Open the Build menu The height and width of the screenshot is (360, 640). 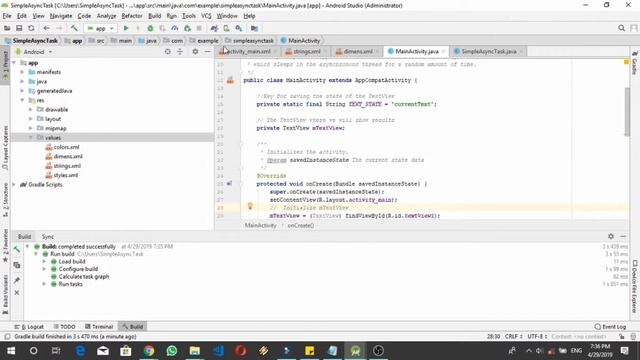point(154,16)
